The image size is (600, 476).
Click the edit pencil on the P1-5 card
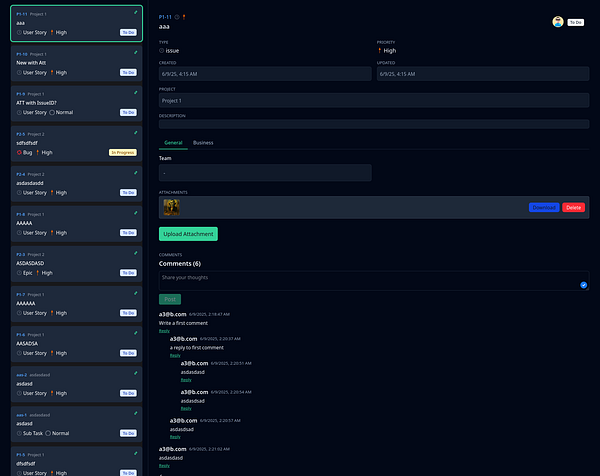click(x=135, y=454)
